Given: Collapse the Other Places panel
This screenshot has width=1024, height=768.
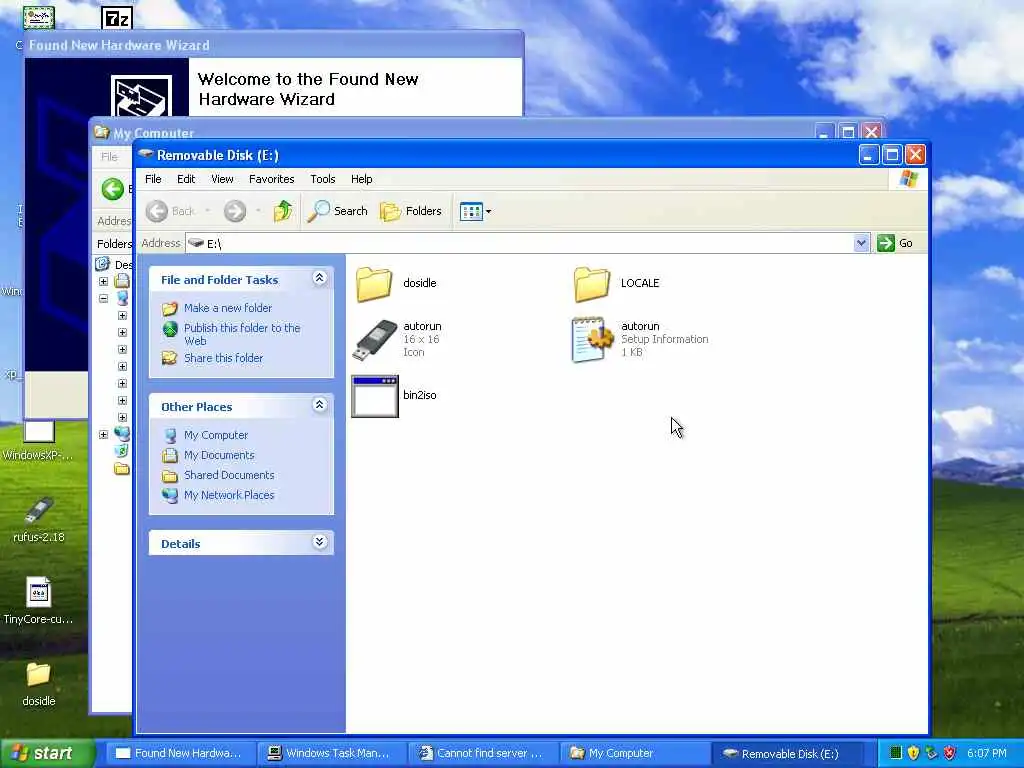Looking at the screenshot, I should click(x=319, y=405).
